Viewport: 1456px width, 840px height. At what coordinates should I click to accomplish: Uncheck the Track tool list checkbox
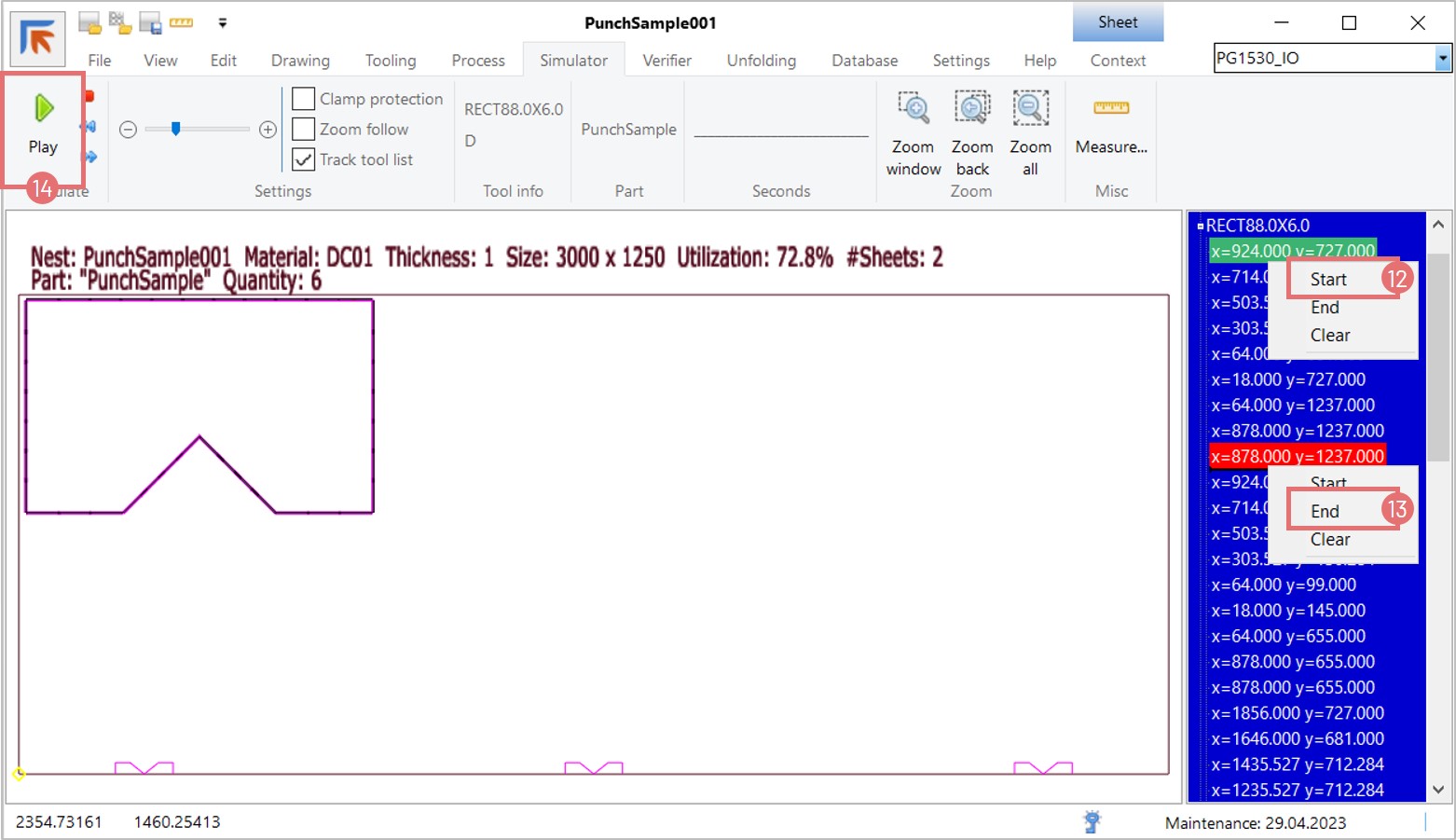(304, 159)
